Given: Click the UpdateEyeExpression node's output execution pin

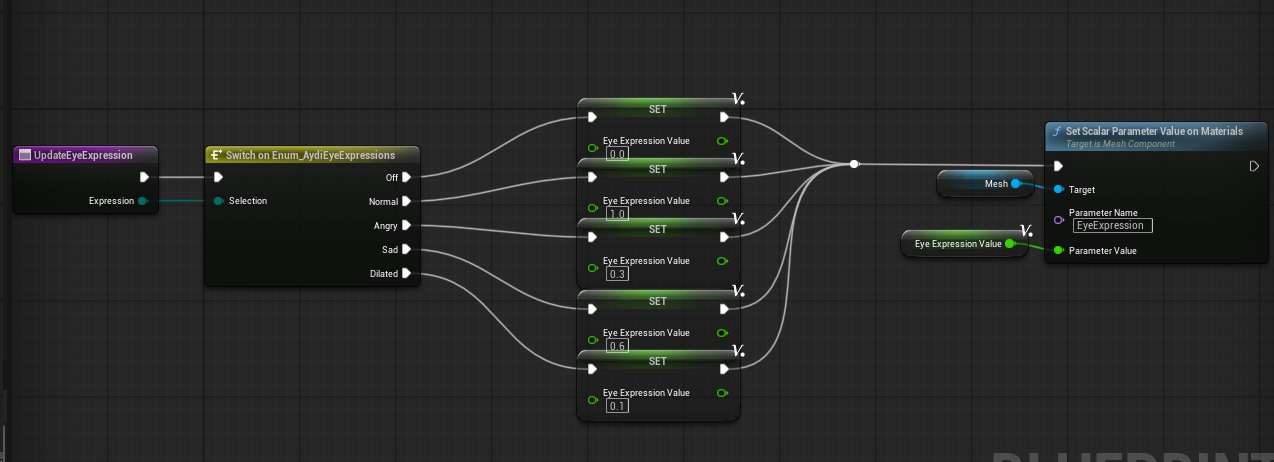Looking at the screenshot, I should pyautogui.click(x=145, y=177).
